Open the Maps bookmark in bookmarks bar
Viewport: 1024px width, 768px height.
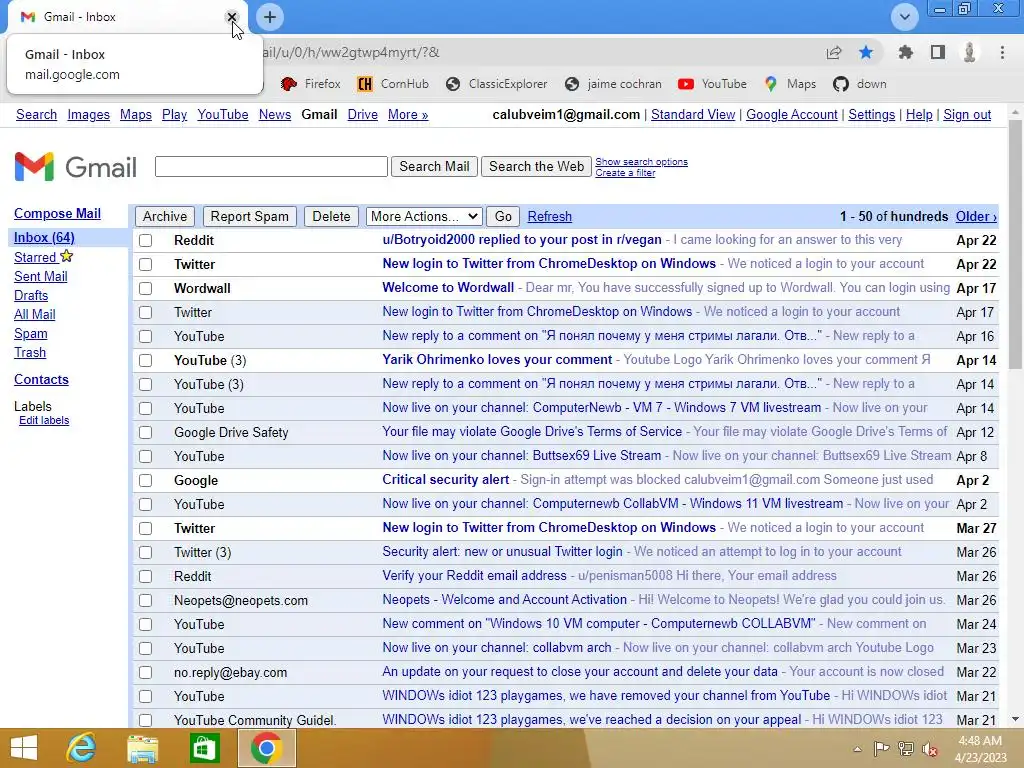pyautogui.click(x=790, y=84)
